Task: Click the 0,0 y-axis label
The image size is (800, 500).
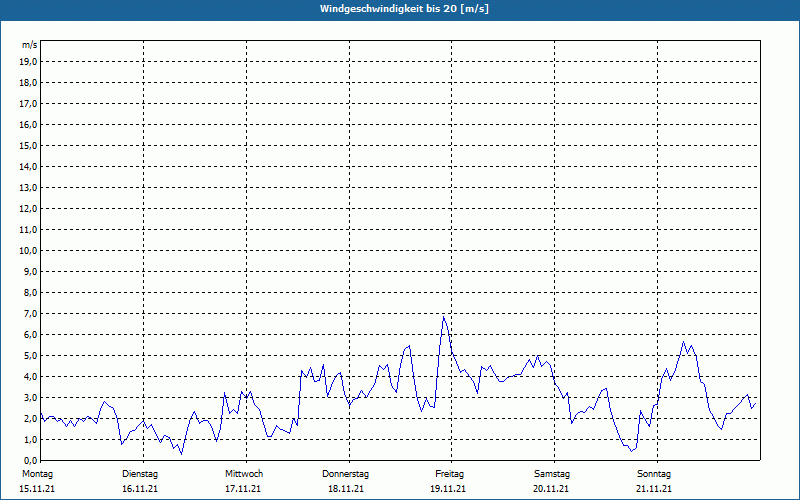Action: click(31, 461)
